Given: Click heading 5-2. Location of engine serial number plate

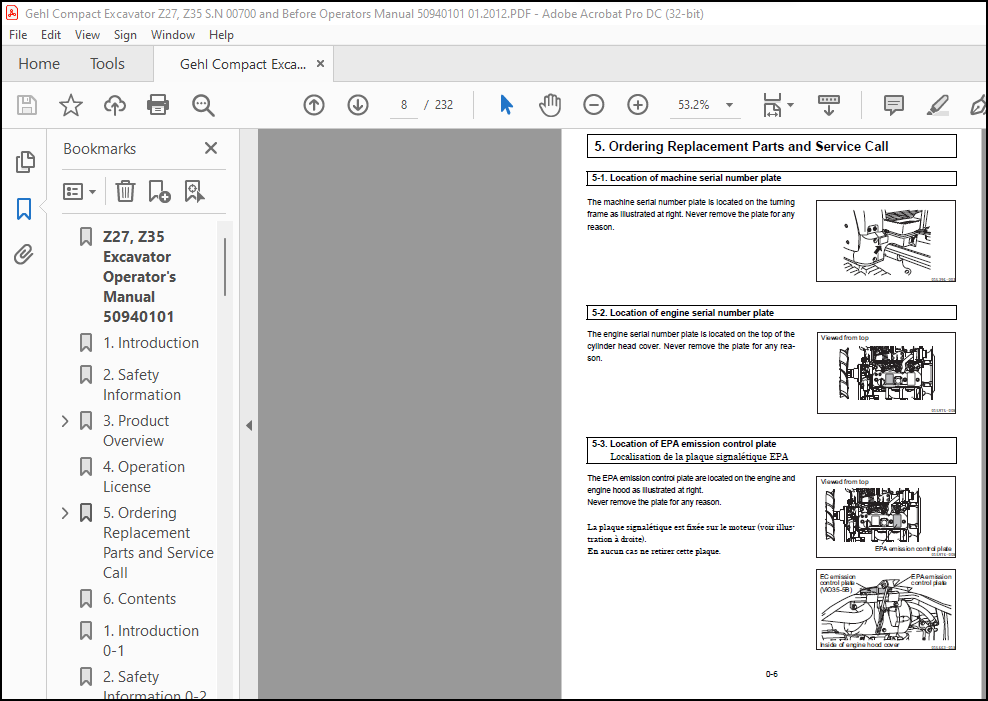Looking at the screenshot, I should pos(682,313).
